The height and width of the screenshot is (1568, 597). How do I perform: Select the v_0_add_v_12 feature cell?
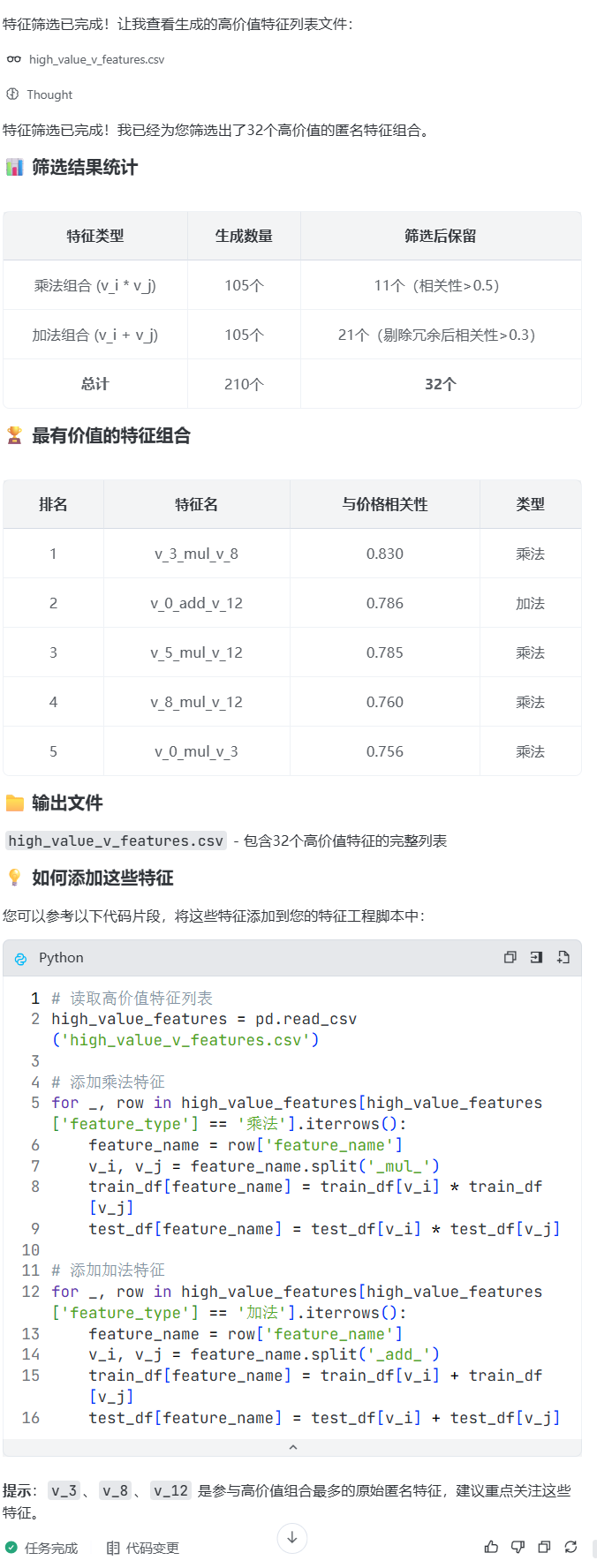196,603
